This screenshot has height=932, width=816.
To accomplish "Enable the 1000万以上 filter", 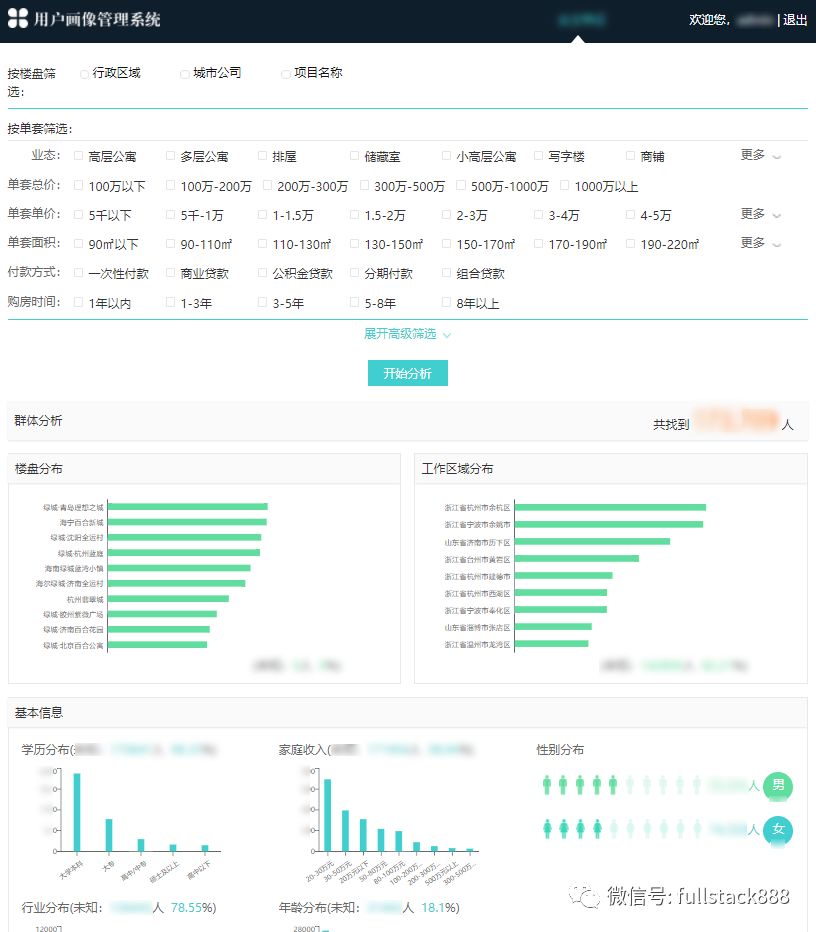I will pyautogui.click(x=565, y=185).
